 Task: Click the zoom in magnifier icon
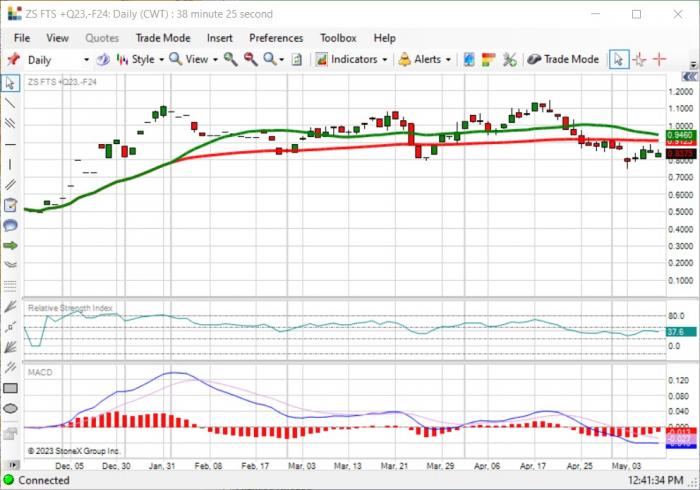tap(230, 59)
